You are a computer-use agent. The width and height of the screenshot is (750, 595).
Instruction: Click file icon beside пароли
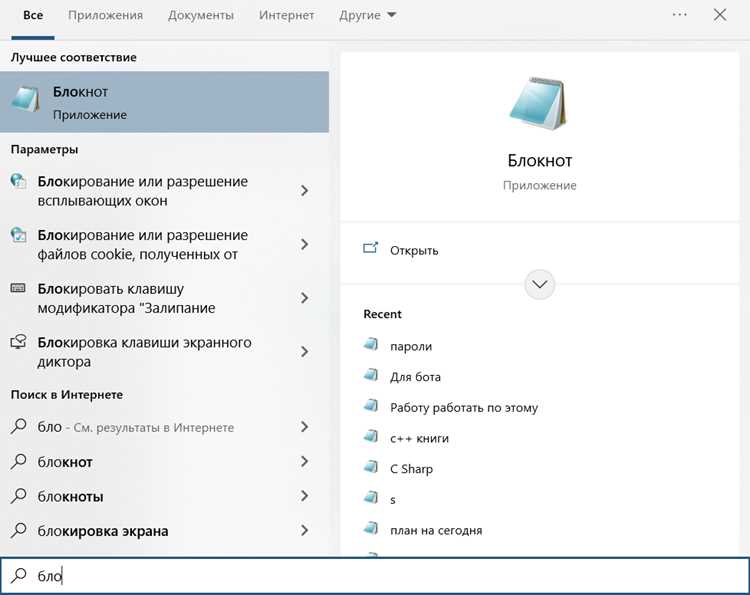pos(371,343)
